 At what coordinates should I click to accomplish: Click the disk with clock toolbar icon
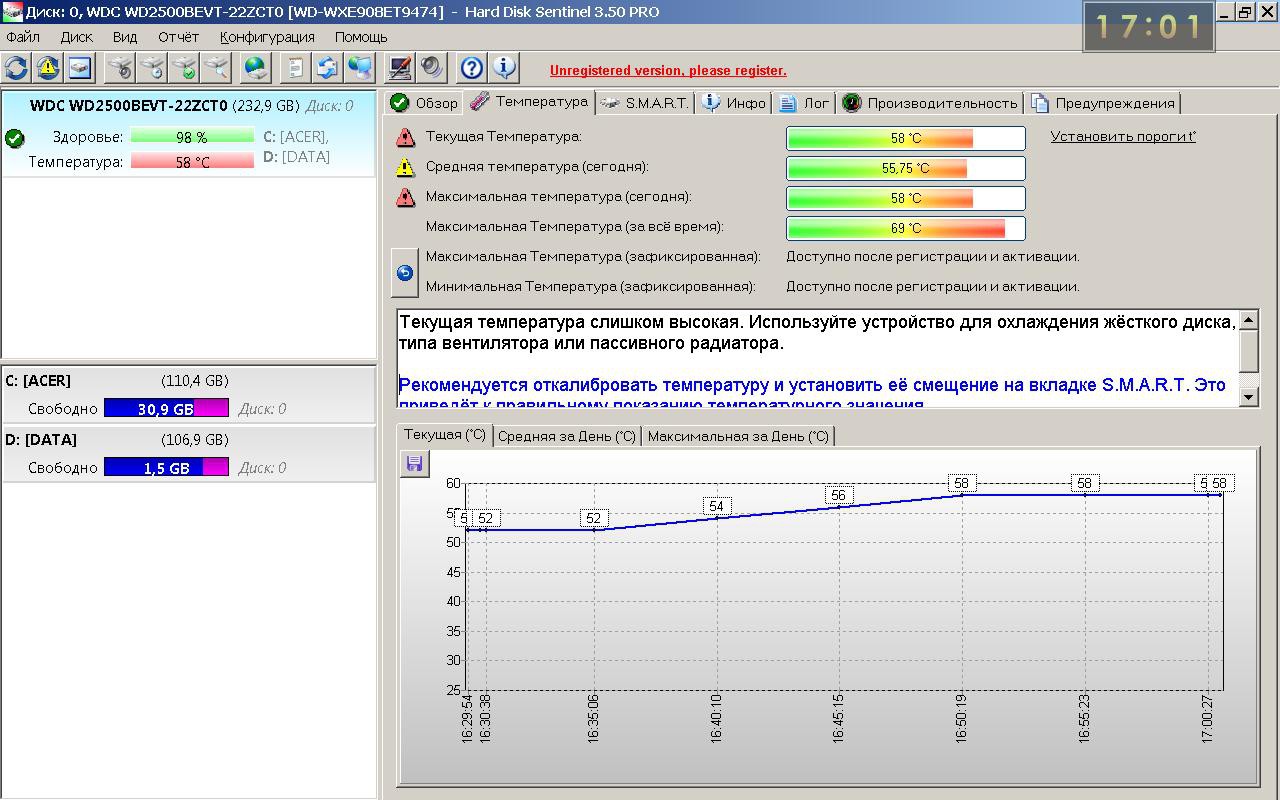click(x=152, y=68)
